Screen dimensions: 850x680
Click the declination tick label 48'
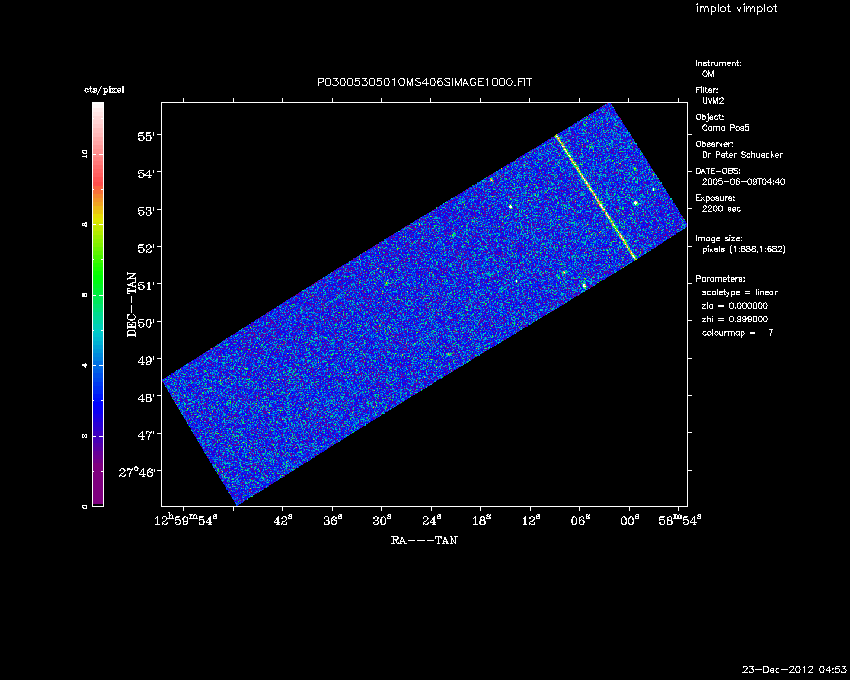(x=146, y=397)
